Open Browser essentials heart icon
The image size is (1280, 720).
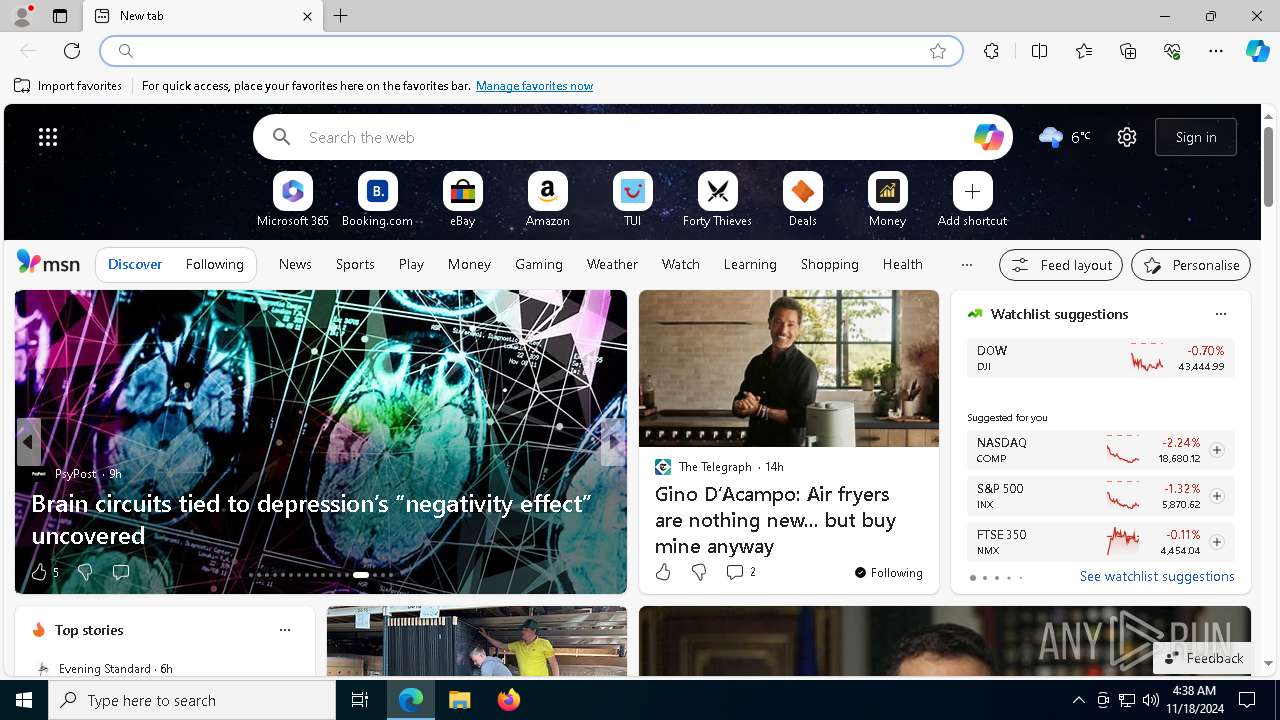point(1172,51)
